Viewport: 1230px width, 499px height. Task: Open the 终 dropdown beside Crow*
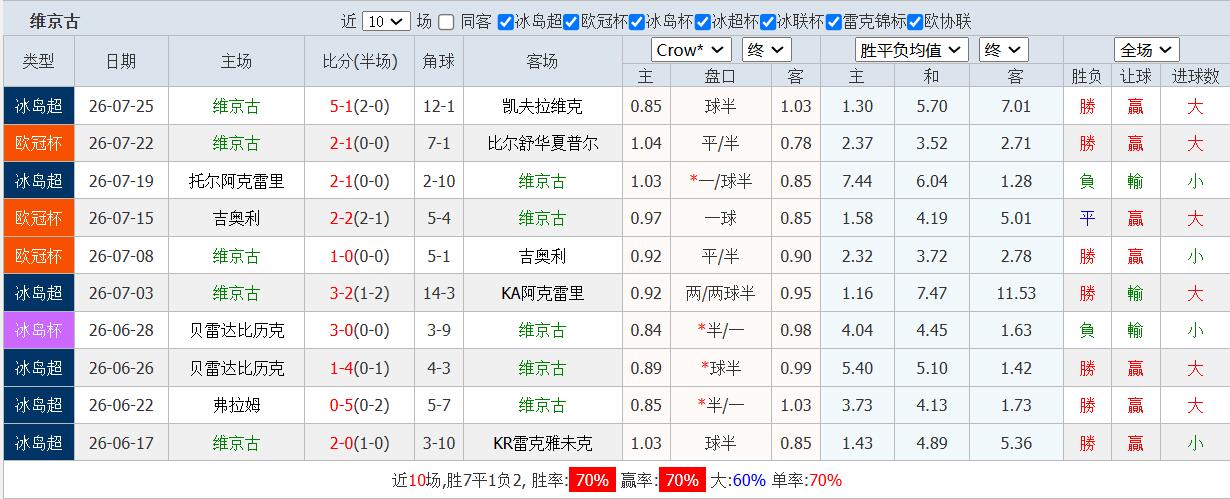(768, 50)
